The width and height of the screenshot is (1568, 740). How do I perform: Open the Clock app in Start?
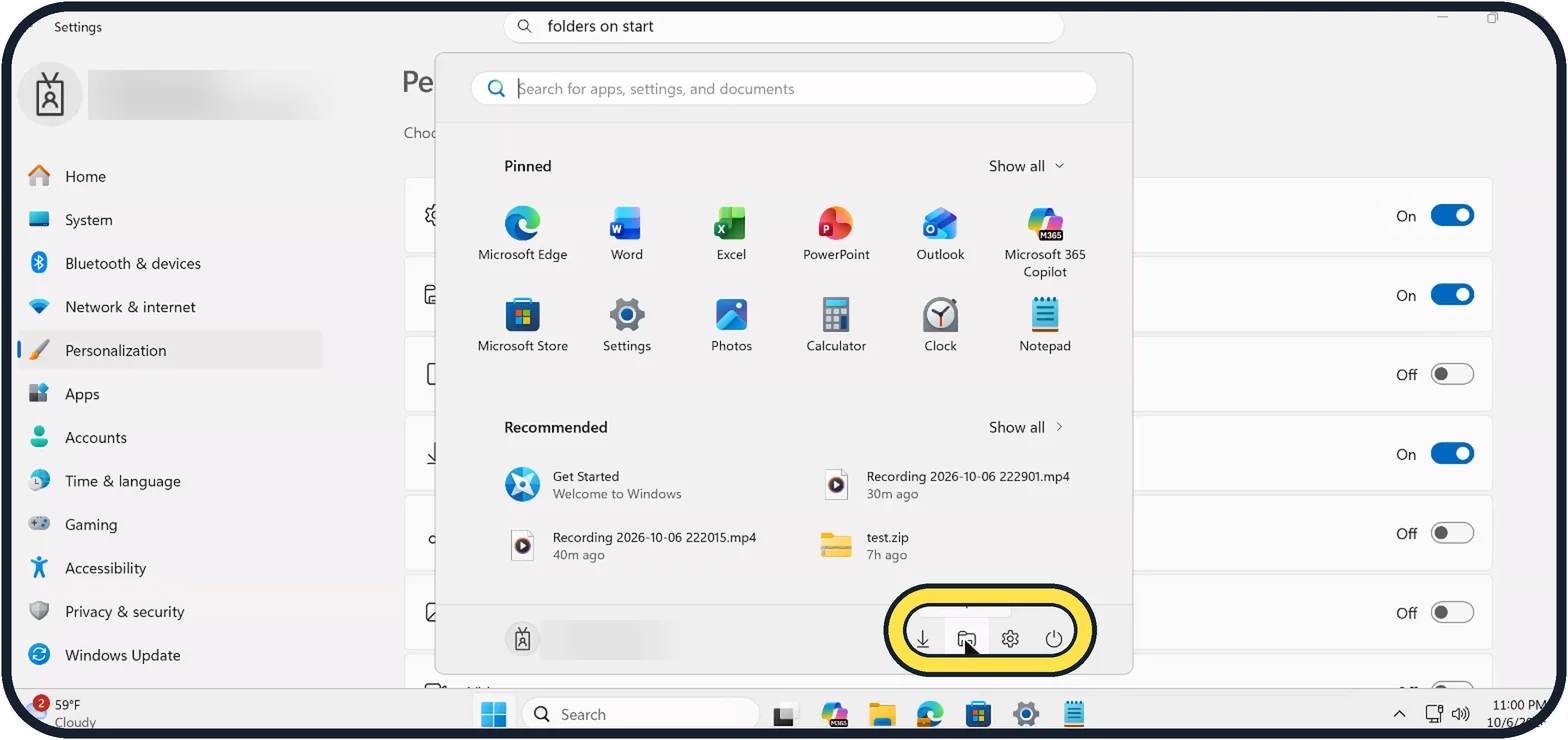(940, 325)
